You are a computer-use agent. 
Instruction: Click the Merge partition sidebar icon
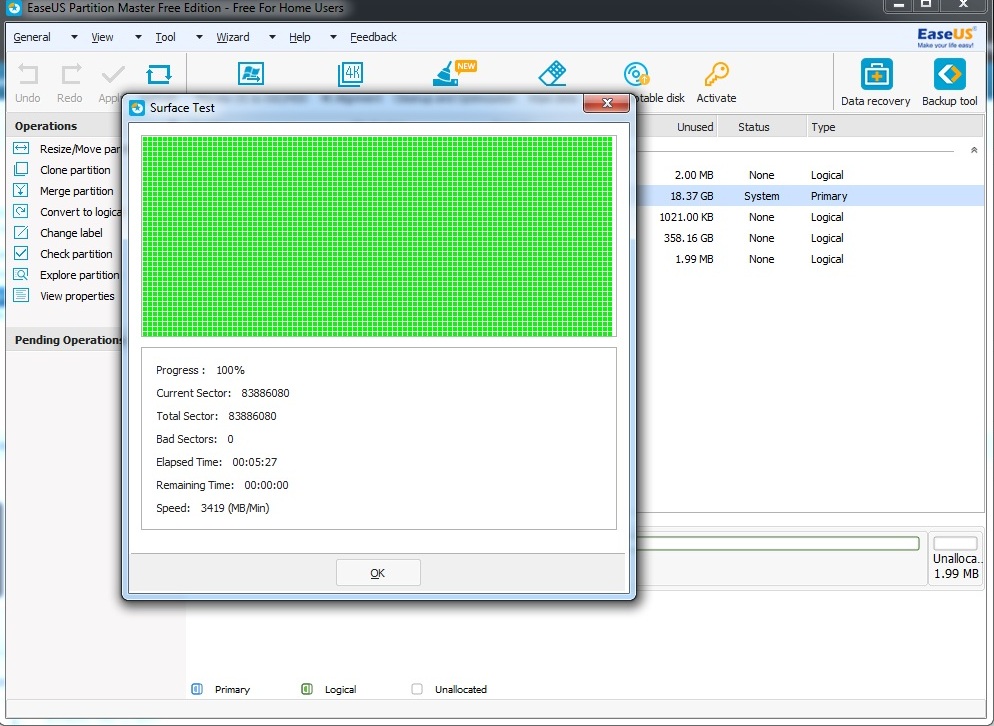[x=21, y=191]
